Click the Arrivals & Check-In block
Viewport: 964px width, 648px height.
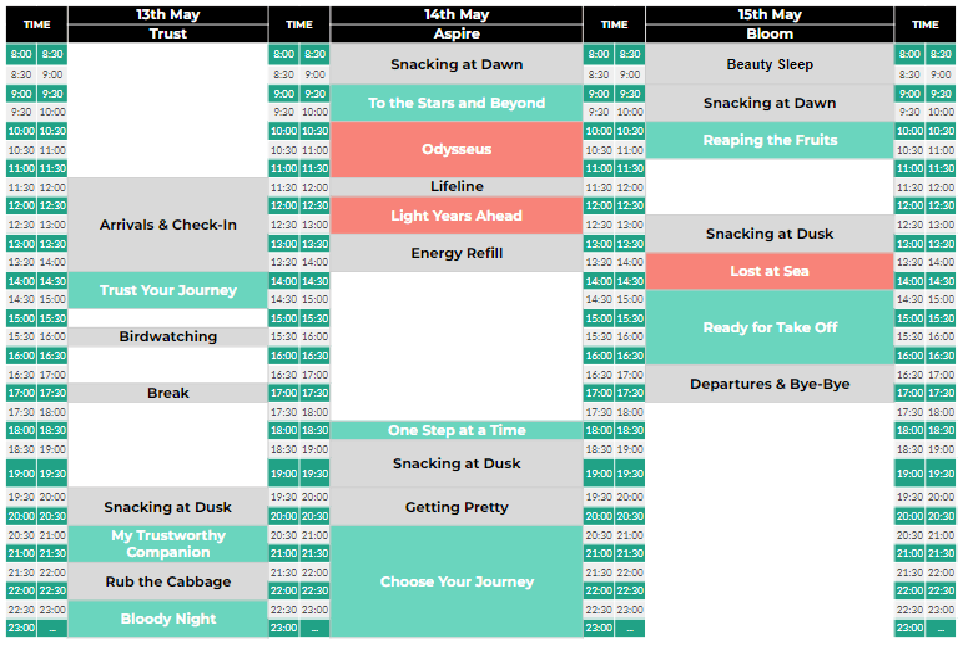tap(168, 225)
